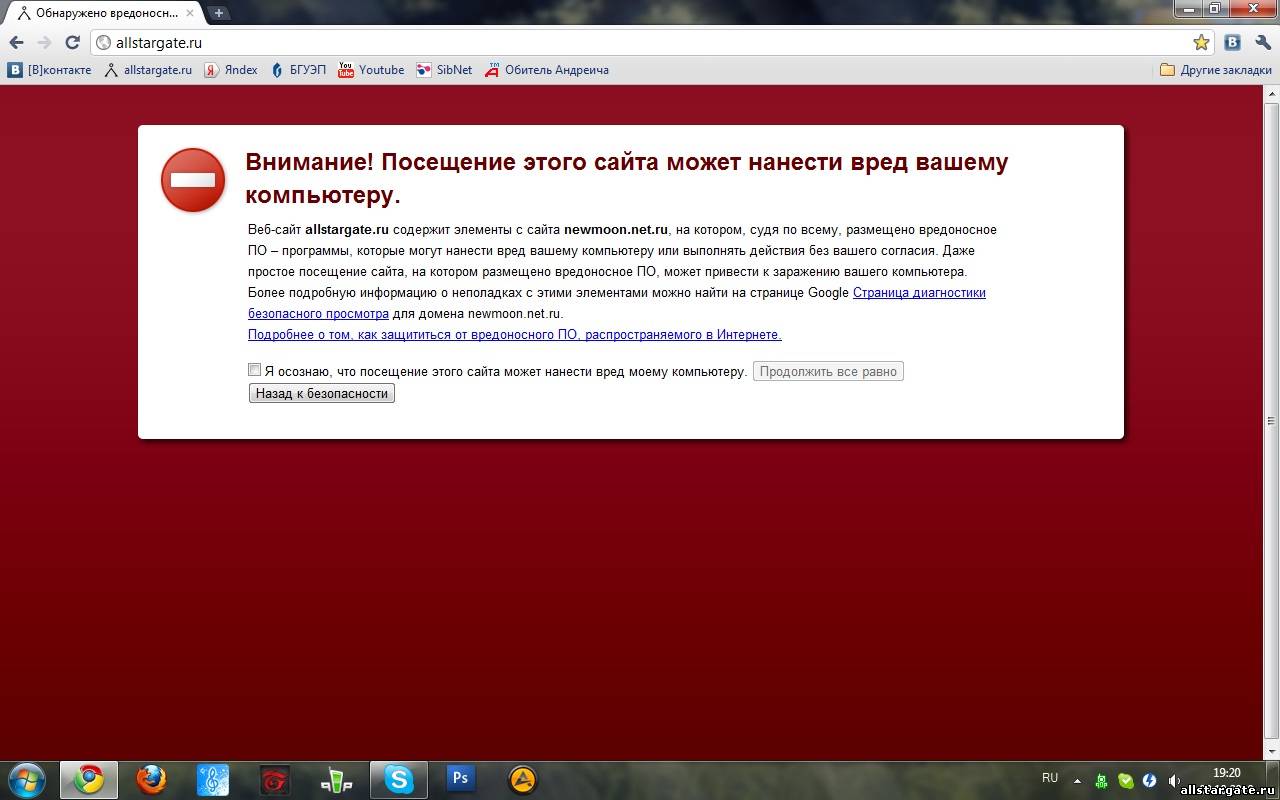Open a new tab with plus button
Viewport: 1280px width, 800px height.
pos(219,13)
